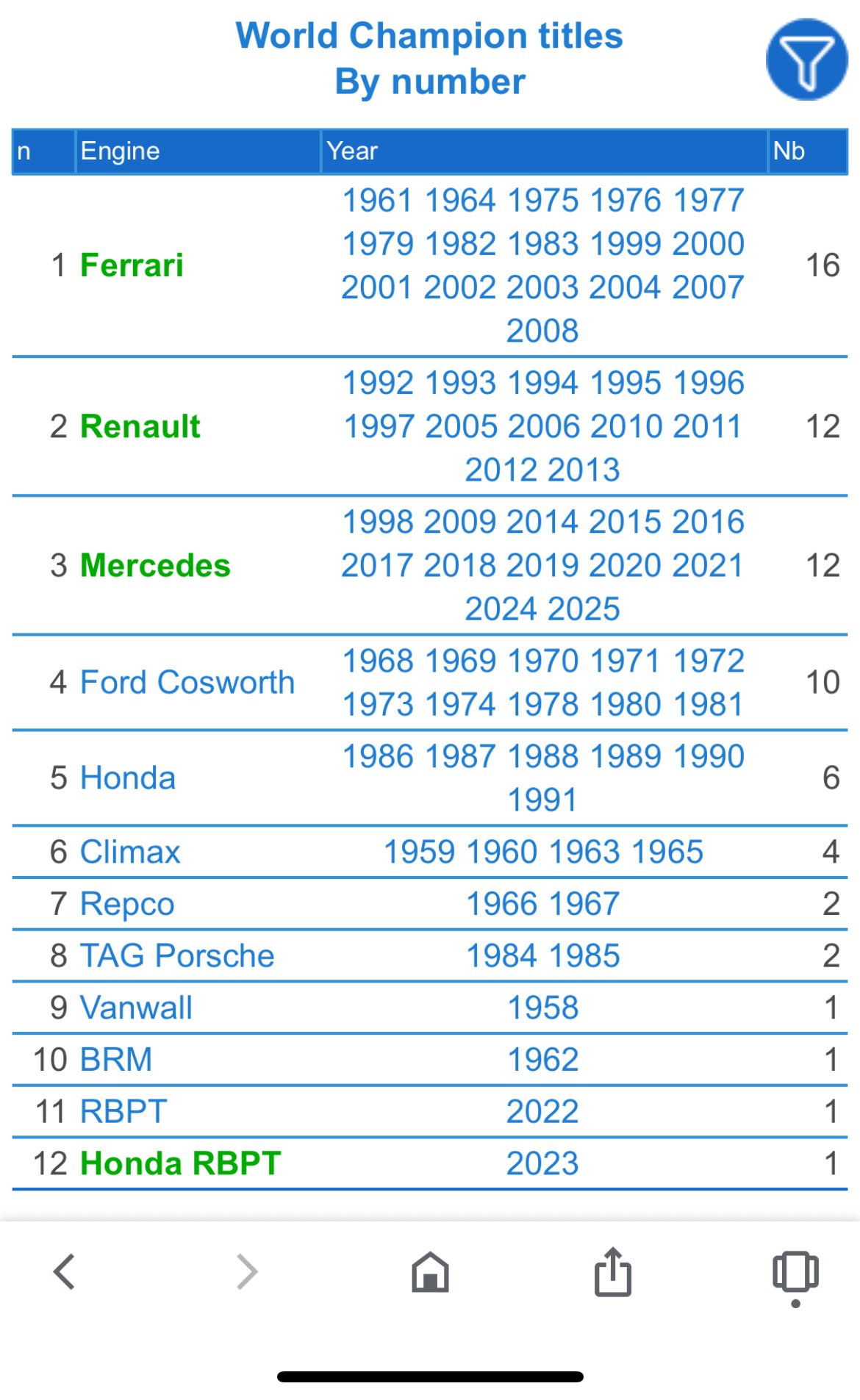The image size is (860, 1400).
Task: Open the home page icon
Action: 430,1272
